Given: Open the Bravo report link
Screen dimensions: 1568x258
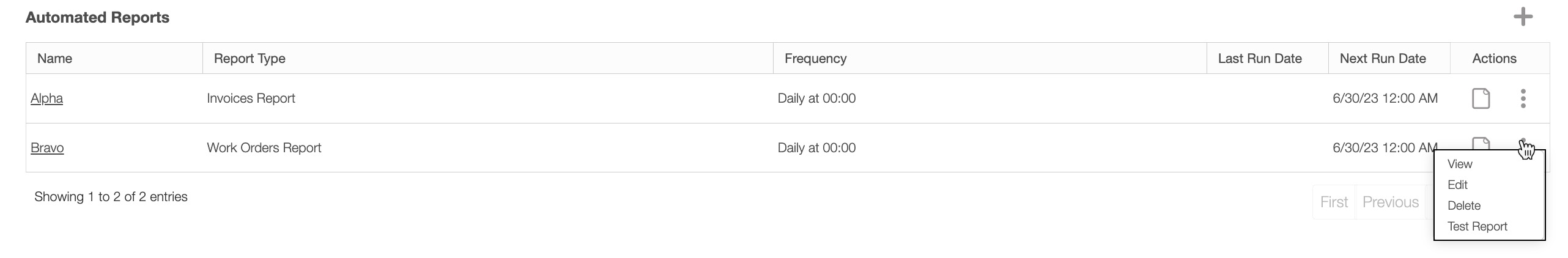Looking at the screenshot, I should click(x=47, y=148).
